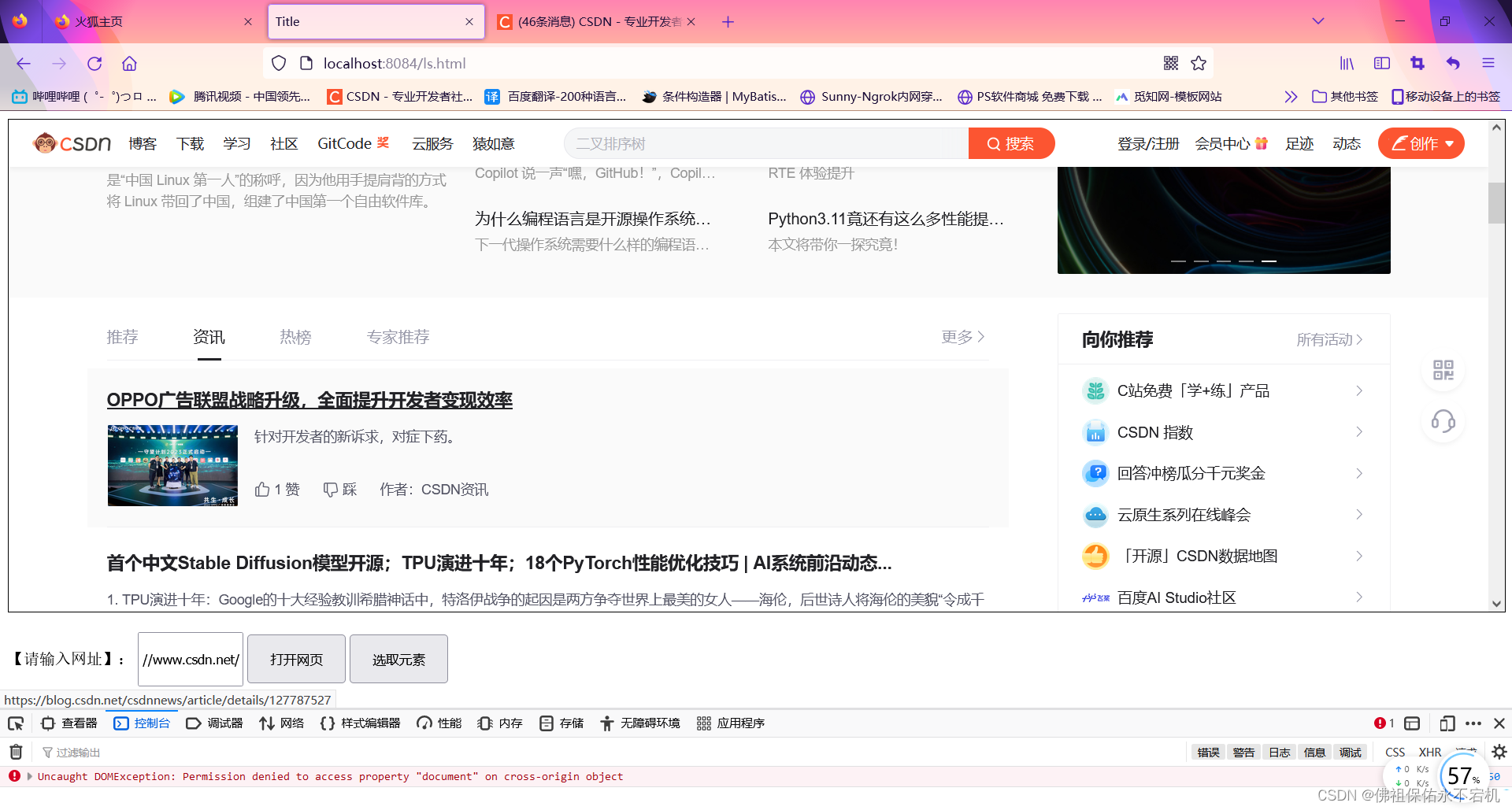The height and width of the screenshot is (810, 1512).
Task: Click the CSDN logo
Action: click(x=72, y=143)
